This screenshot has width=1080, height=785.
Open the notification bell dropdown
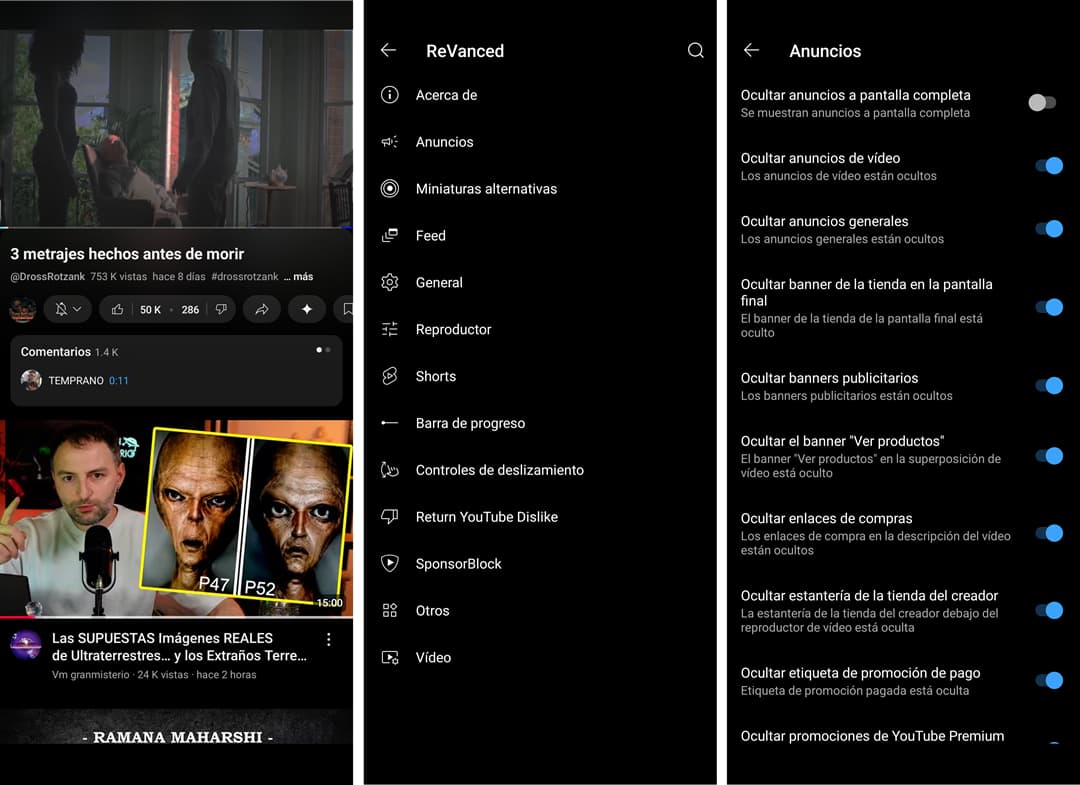tap(68, 309)
